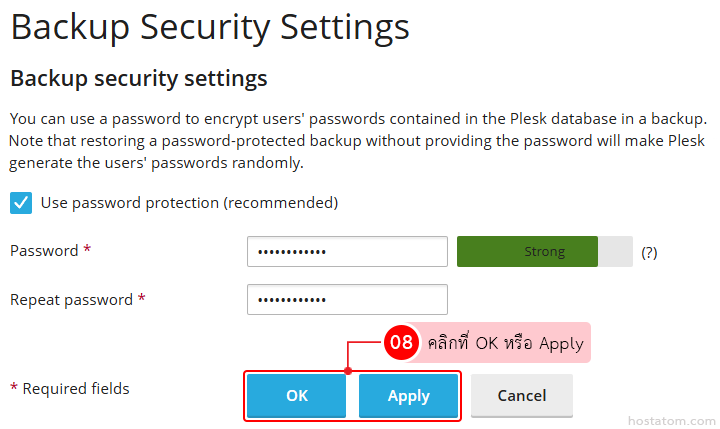Click the Repeat password field label
Viewport: 720px width, 429px height.
coord(71,299)
